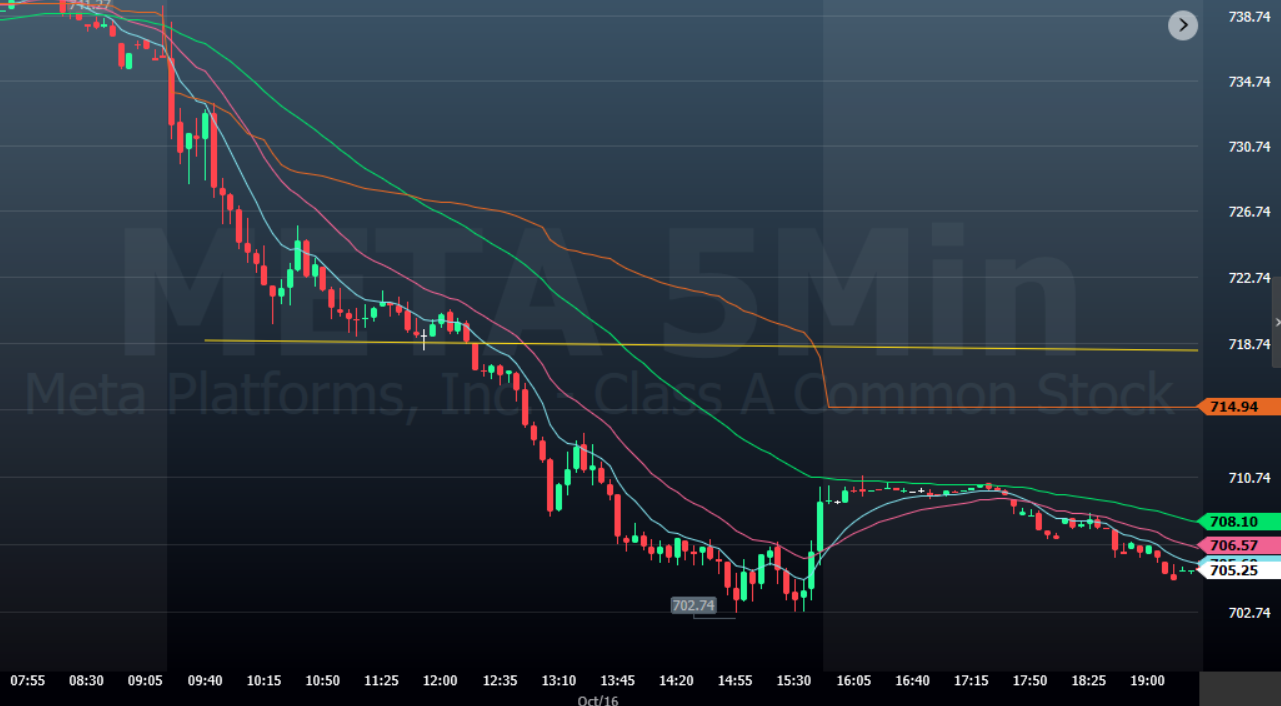Click the 08:30 time axis label

86,681
